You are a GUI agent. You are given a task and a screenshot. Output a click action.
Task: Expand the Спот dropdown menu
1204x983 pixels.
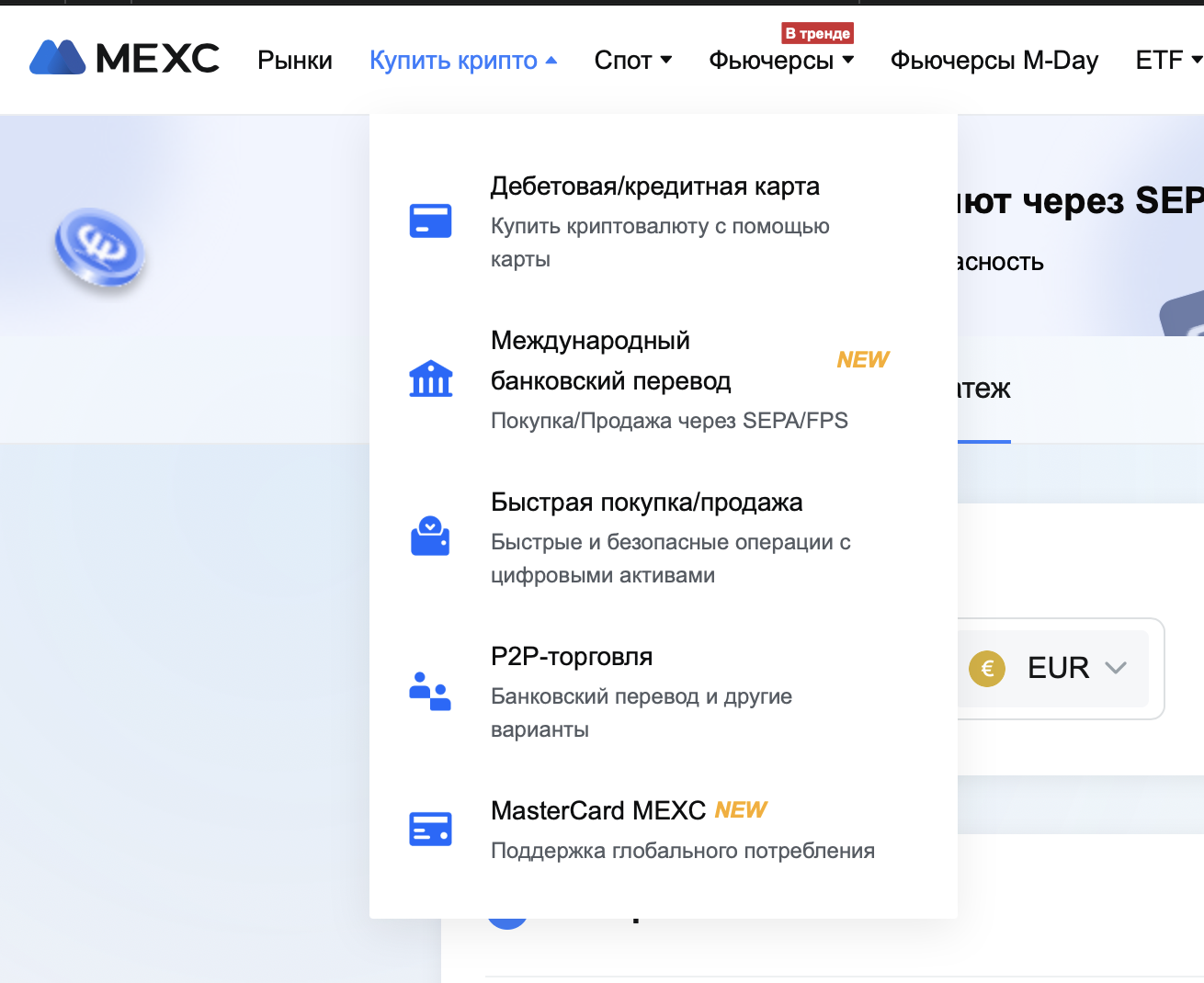click(632, 61)
